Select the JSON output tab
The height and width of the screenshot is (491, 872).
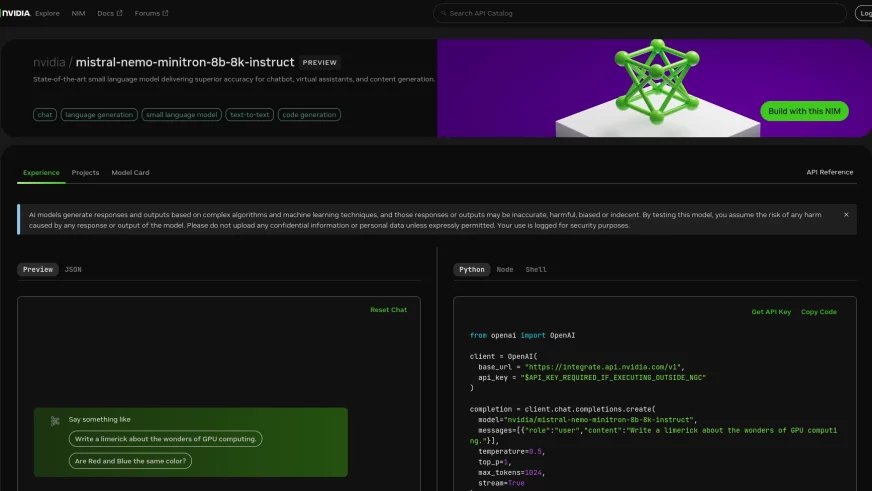pyautogui.click(x=73, y=270)
